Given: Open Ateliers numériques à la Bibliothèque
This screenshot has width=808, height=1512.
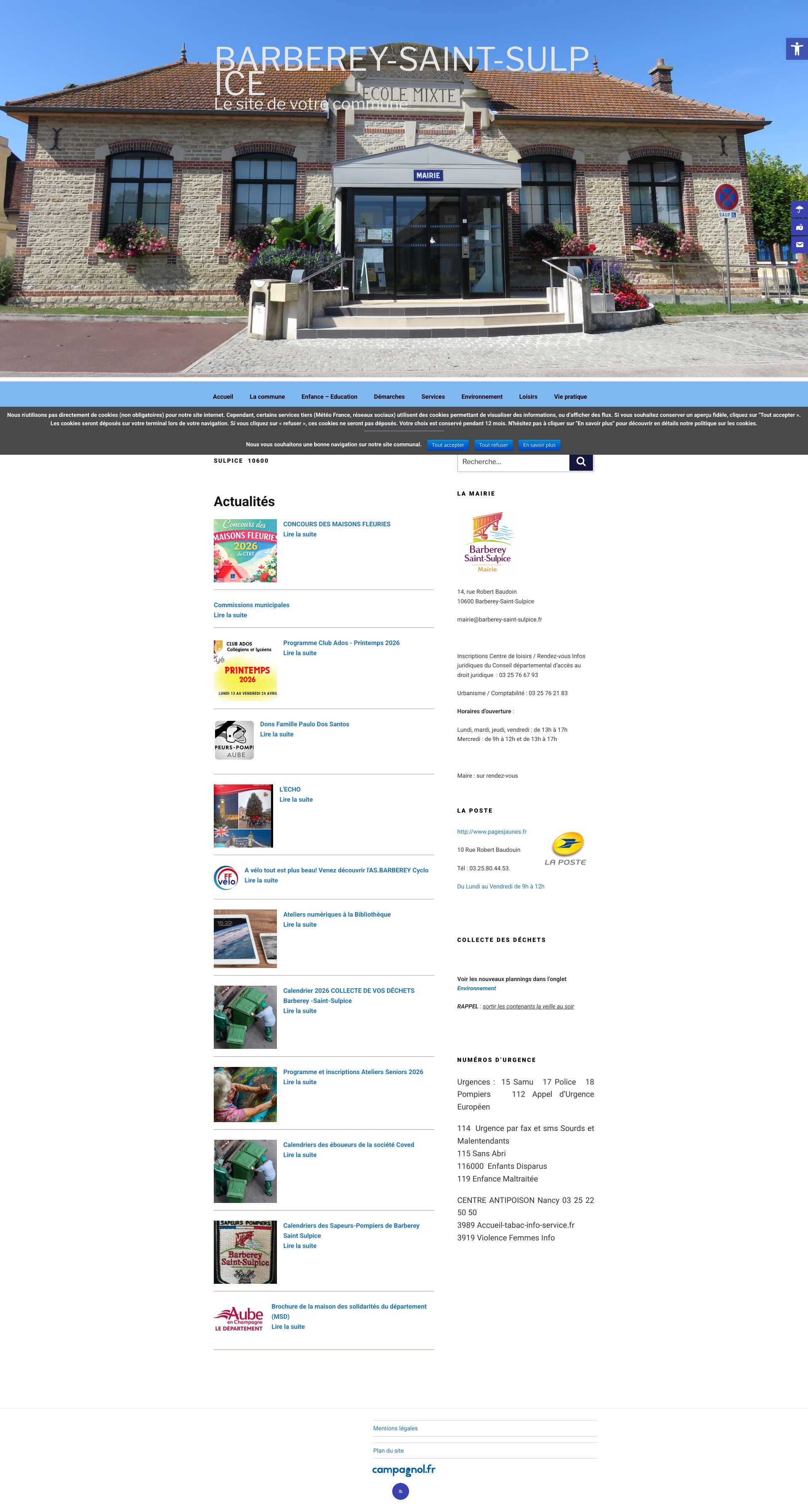Looking at the screenshot, I should pos(337,915).
